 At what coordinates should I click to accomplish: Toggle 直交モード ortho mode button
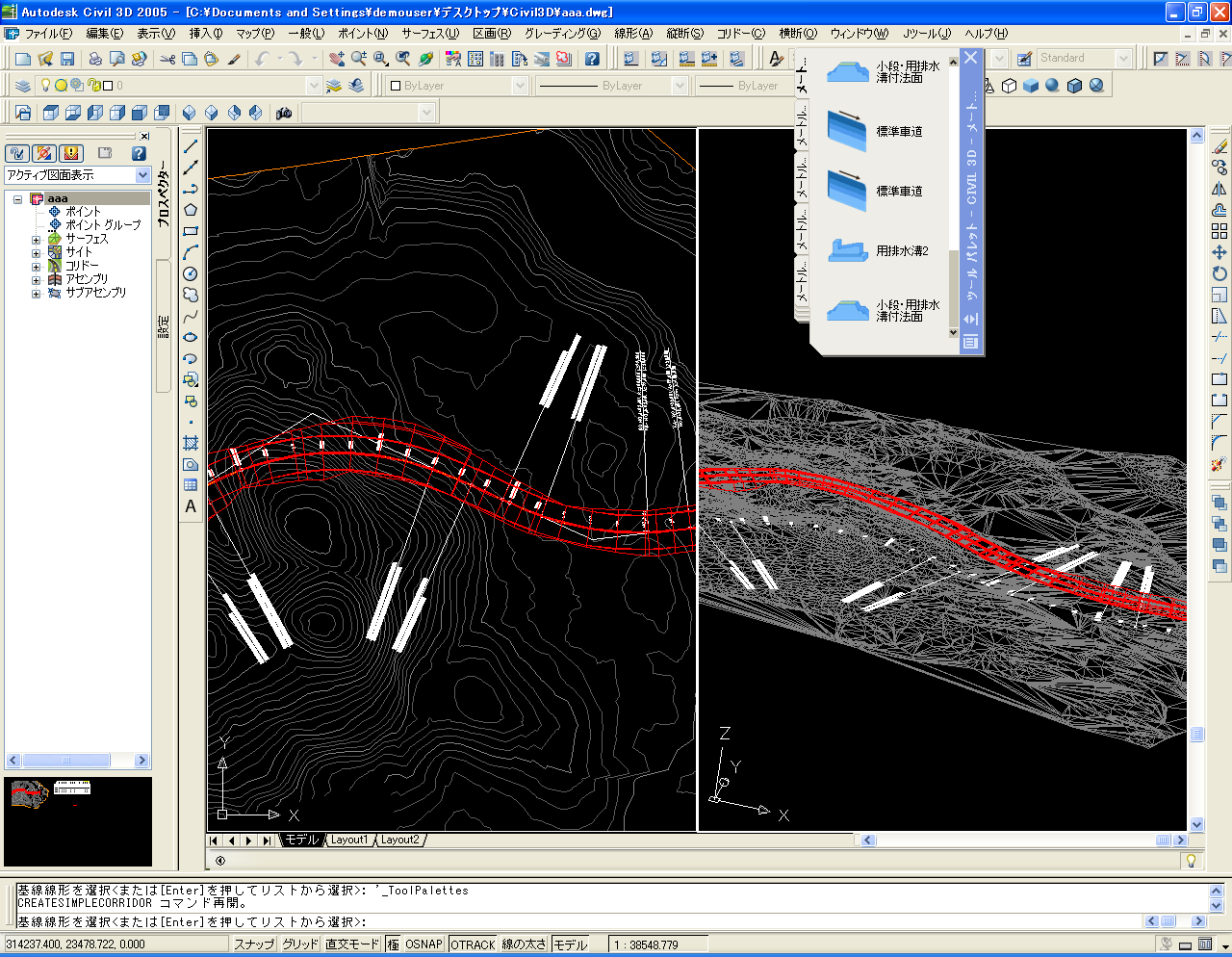click(x=352, y=944)
